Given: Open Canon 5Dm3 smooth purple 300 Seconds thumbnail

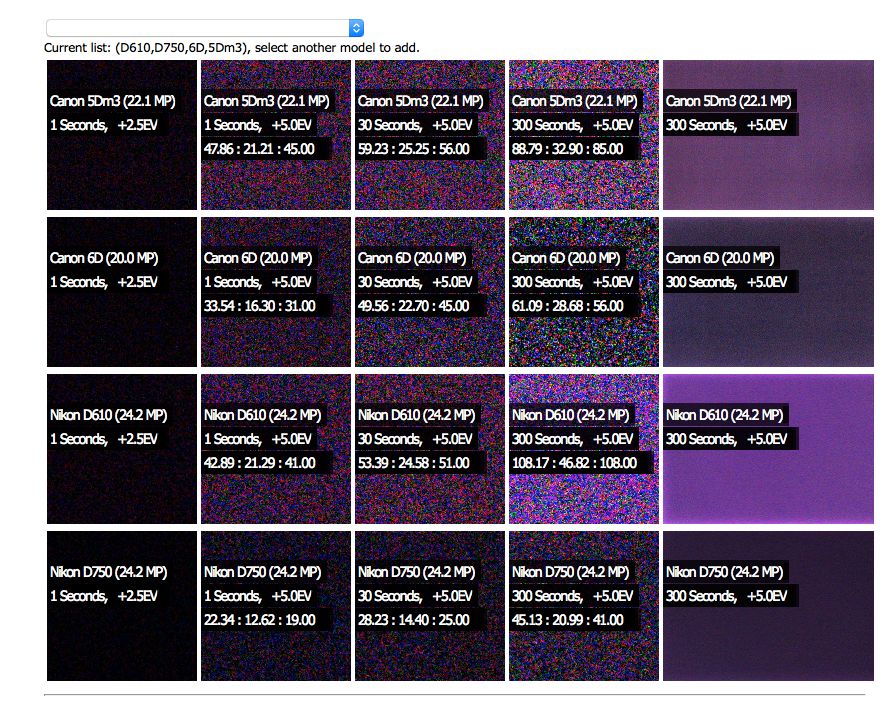Looking at the screenshot, I should [x=769, y=135].
